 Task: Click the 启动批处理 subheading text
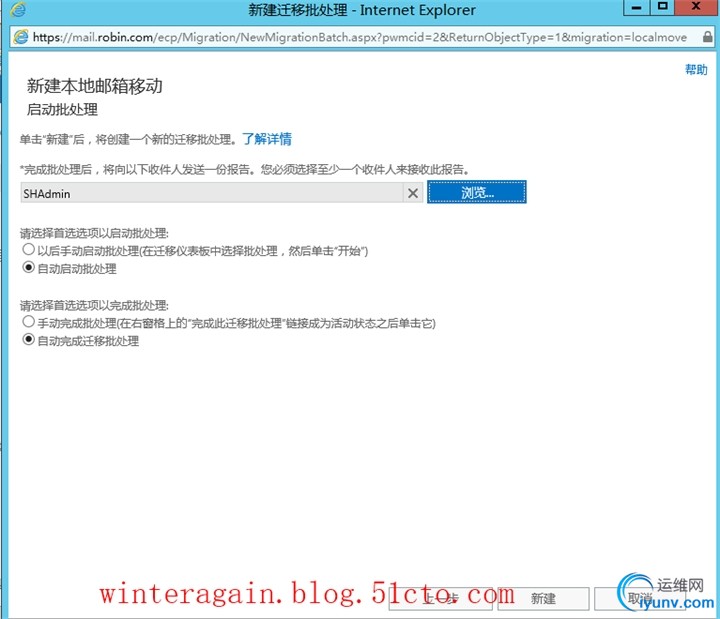pos(62,109)
